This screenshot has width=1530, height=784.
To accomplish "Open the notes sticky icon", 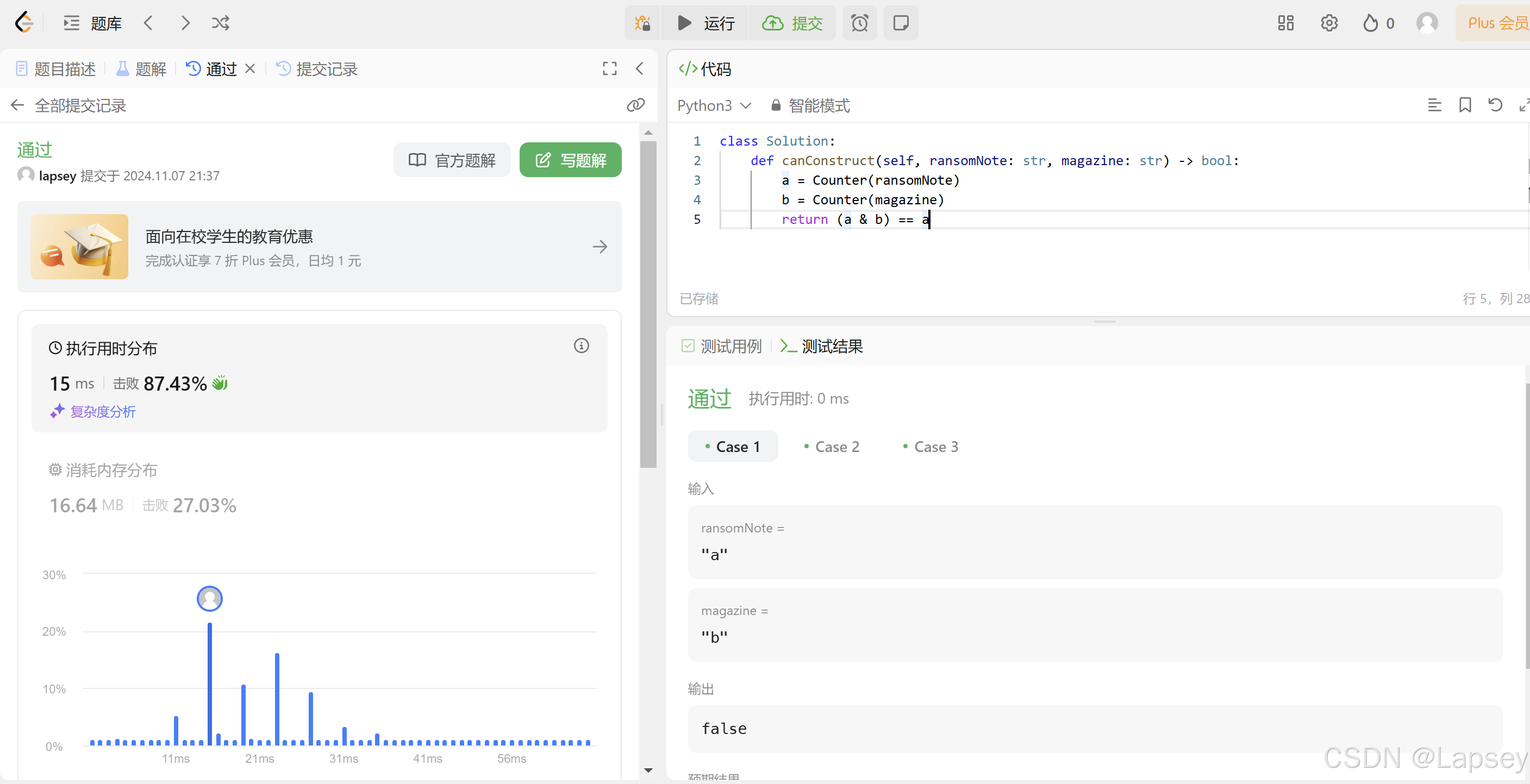I will tap(901, 23).
